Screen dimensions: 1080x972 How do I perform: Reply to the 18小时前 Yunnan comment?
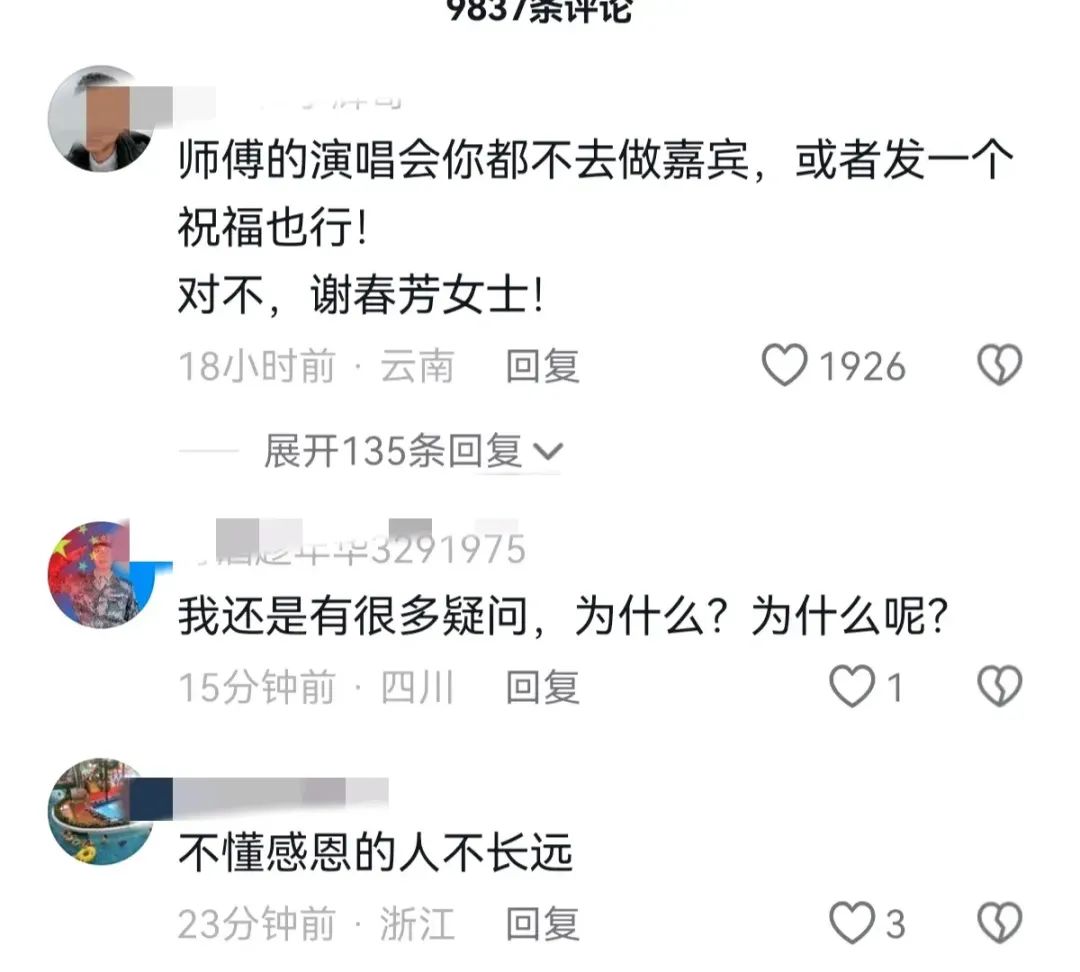coord(543,366)
